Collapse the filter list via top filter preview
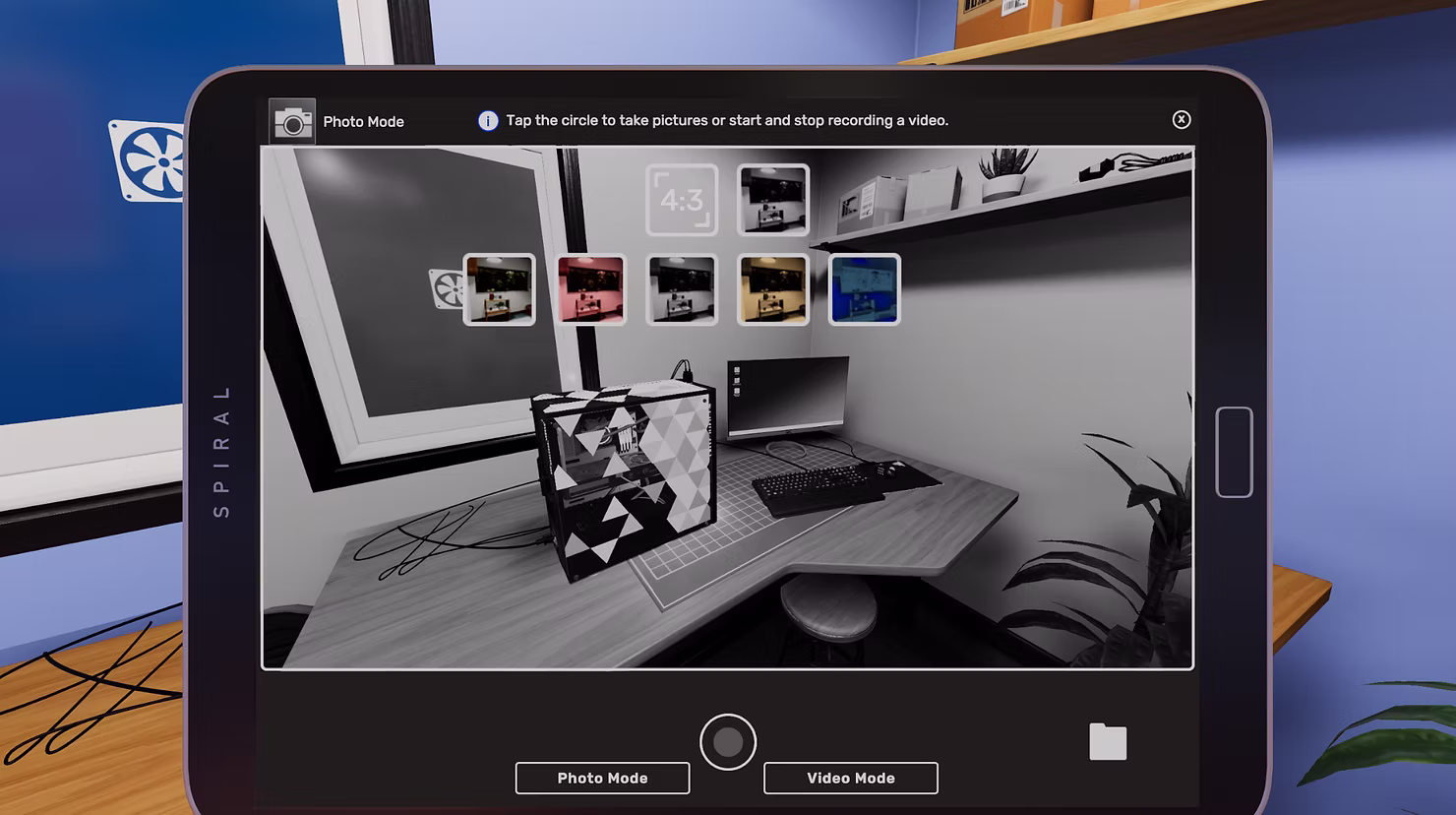 tap(773, 200)
